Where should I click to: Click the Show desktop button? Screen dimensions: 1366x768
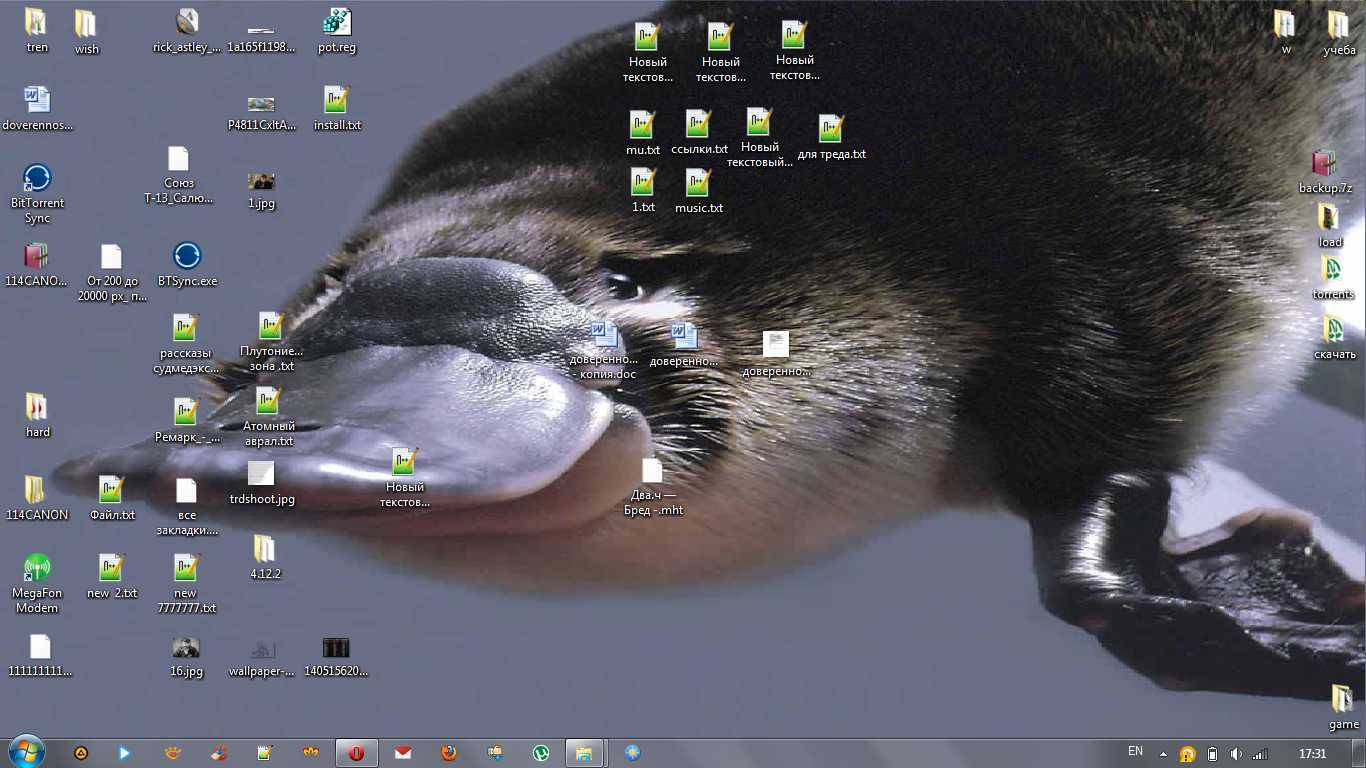(x=1359, y=754)
